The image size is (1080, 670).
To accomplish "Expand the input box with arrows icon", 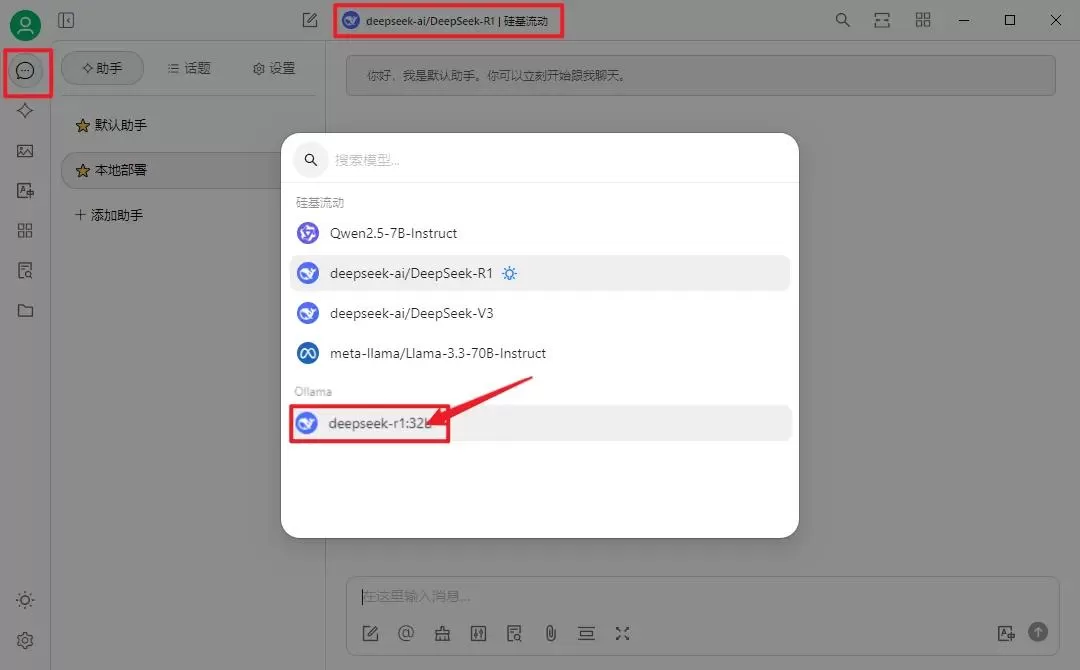I will 622,634.
